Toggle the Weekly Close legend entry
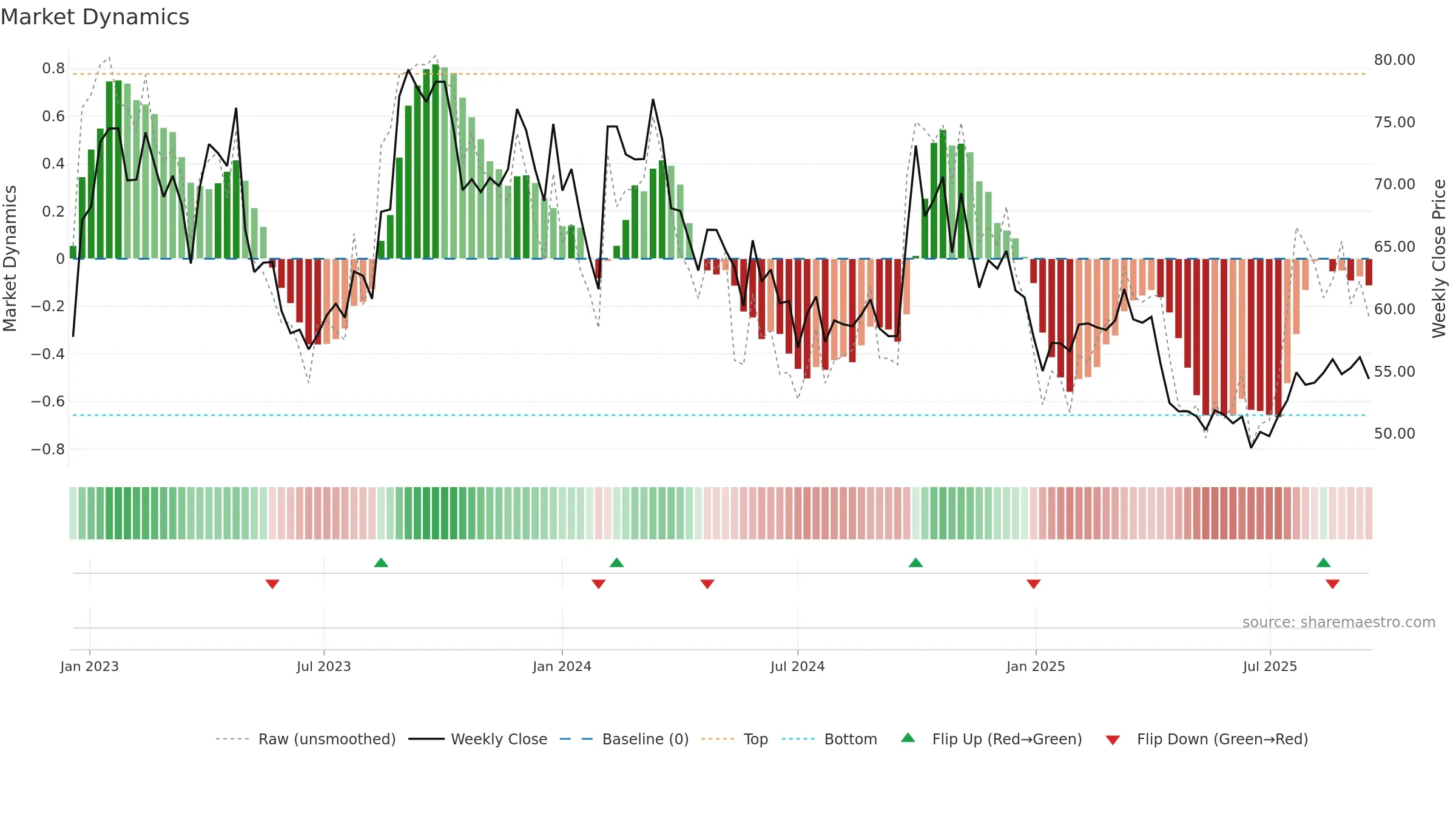This screenshot has height=819, width=1456. 478,739
